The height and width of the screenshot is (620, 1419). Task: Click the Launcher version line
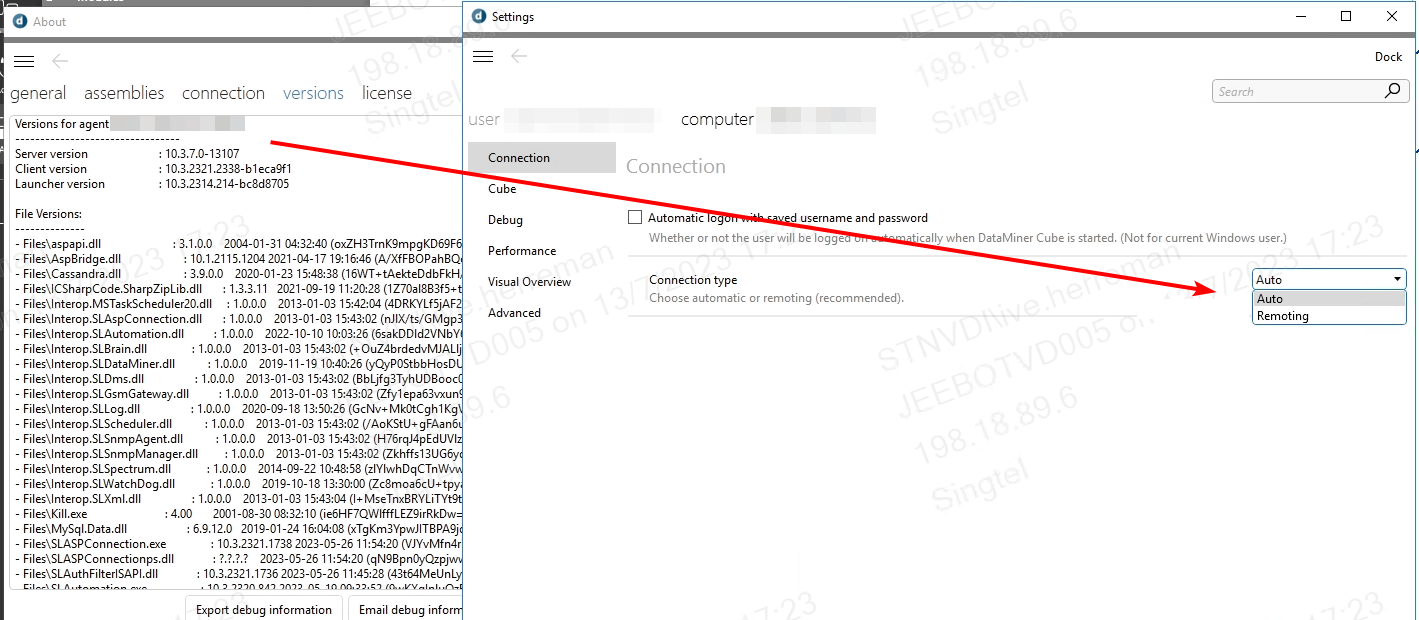[152, 184]
